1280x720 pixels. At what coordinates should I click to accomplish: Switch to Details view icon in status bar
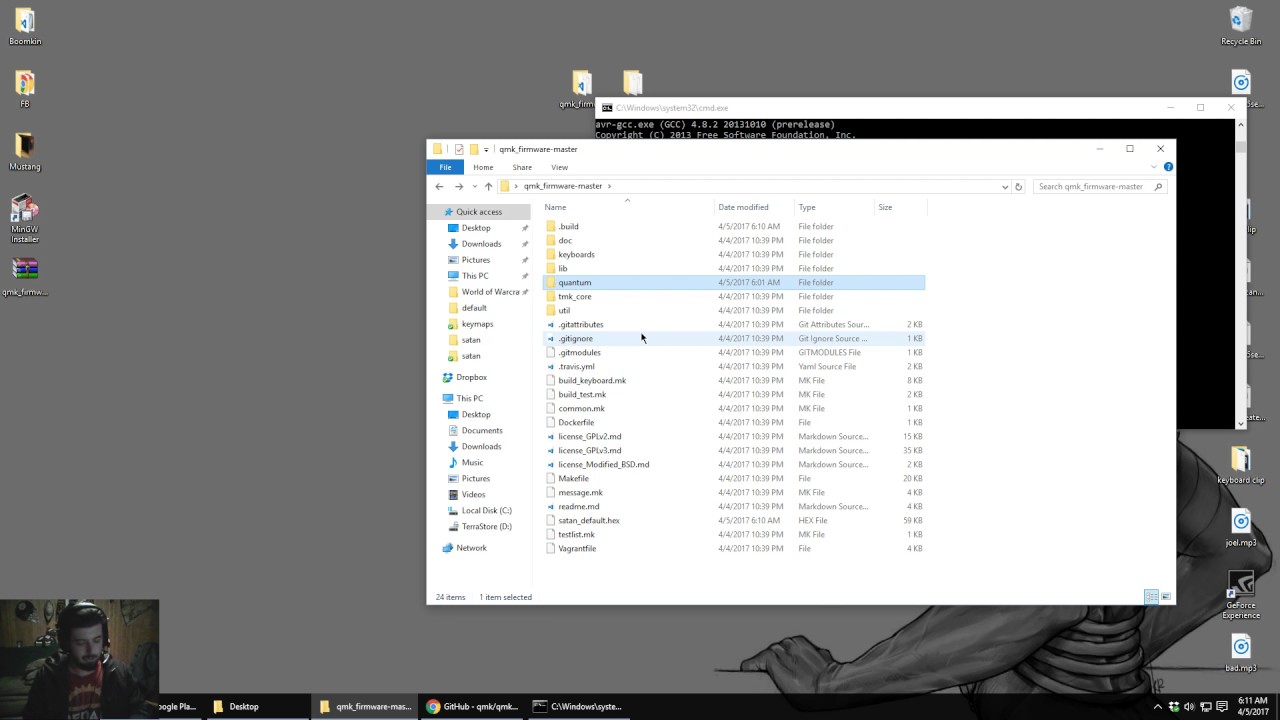point(1151,597)
